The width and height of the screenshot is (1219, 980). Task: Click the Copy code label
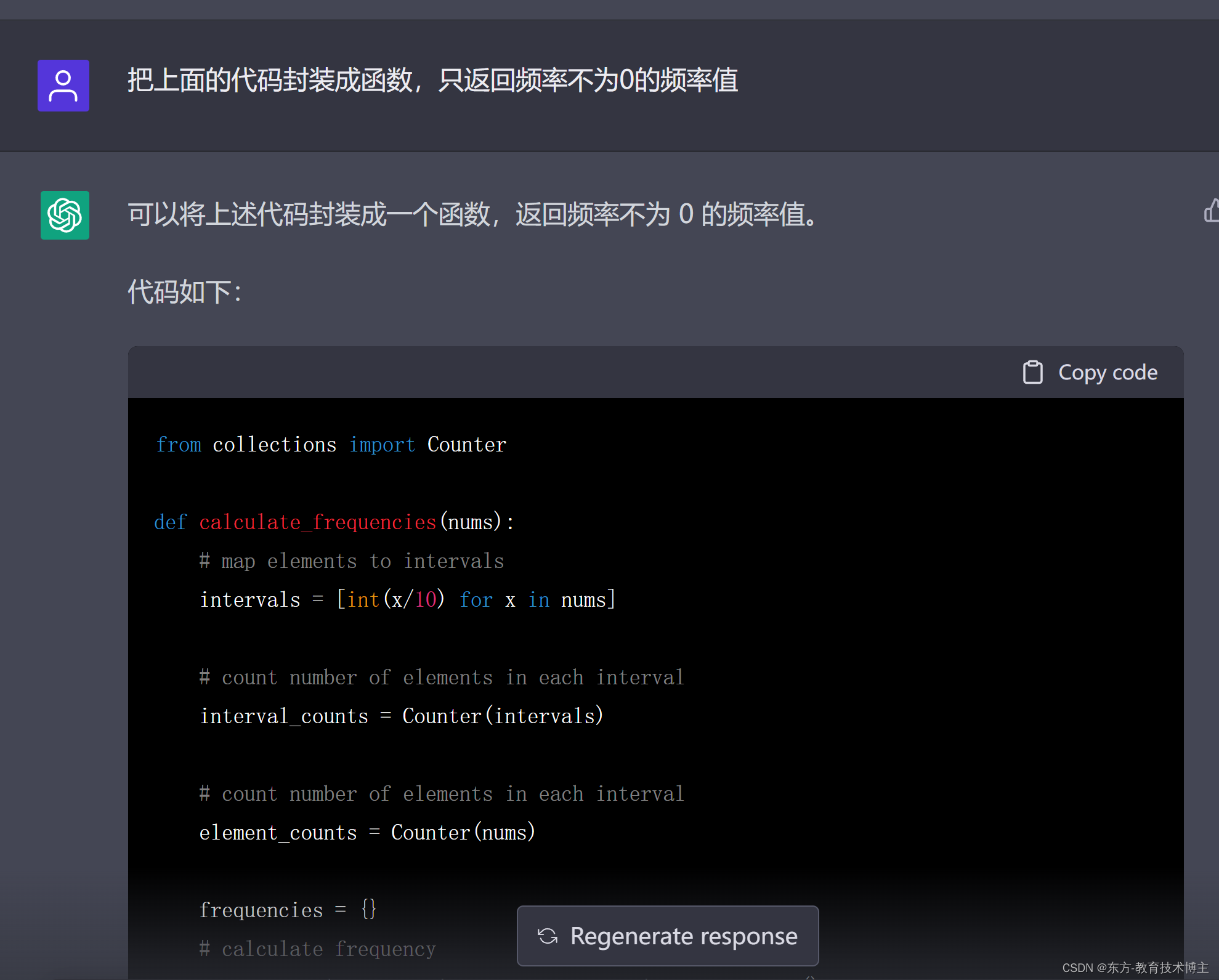click(x=1108, y=372)
